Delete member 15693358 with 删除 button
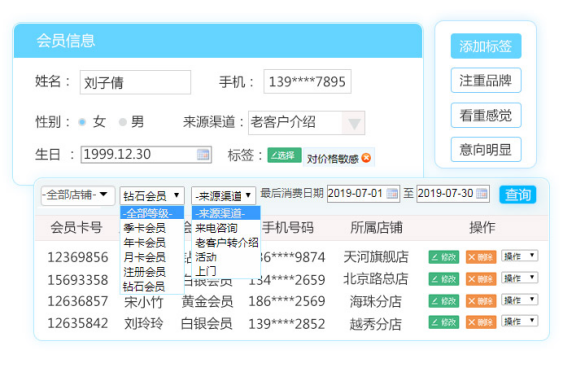The height and width of the screenshot is (372, 563). pyautogui.click(x=481, y=279)
